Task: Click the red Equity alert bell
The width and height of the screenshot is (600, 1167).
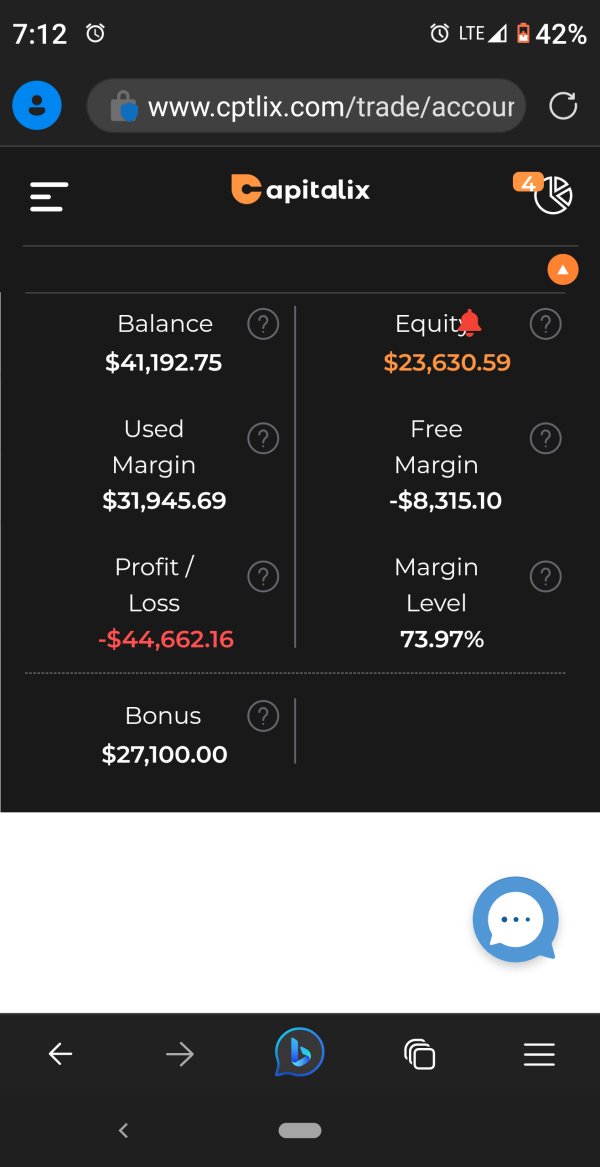Action: (x=469, y=322)
